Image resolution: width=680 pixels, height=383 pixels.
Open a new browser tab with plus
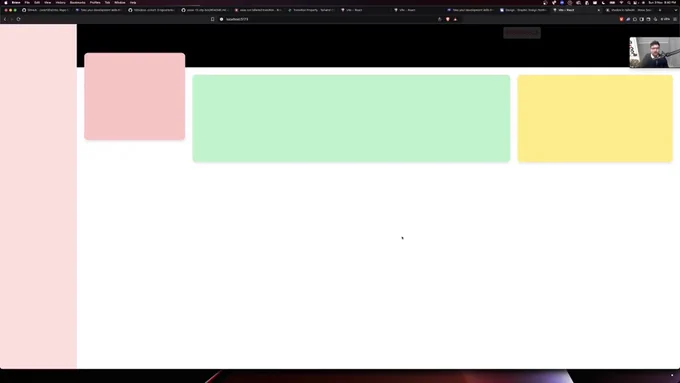(x=660, y=10)
